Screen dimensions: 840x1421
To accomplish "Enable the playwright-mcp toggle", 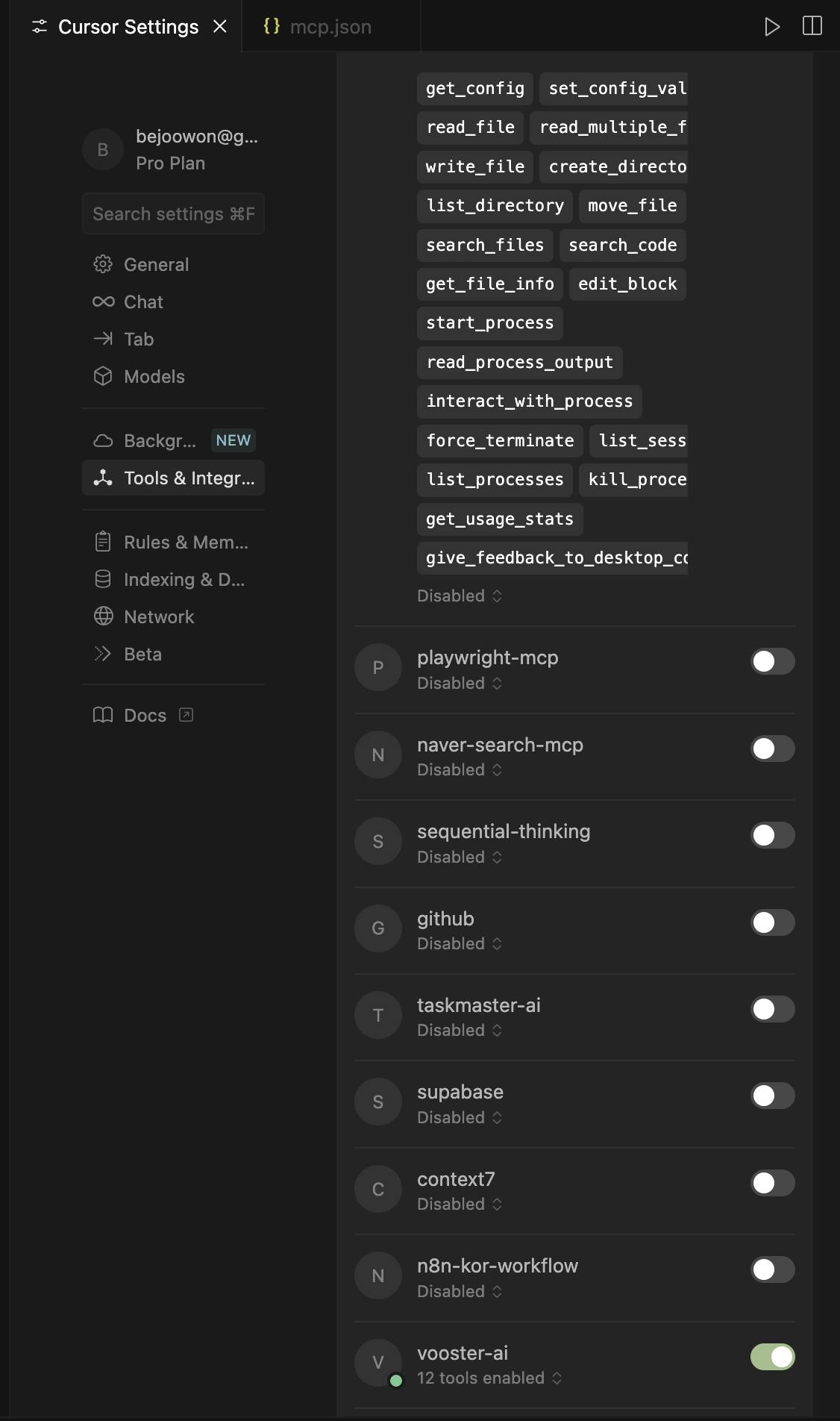I will [772, 661].
